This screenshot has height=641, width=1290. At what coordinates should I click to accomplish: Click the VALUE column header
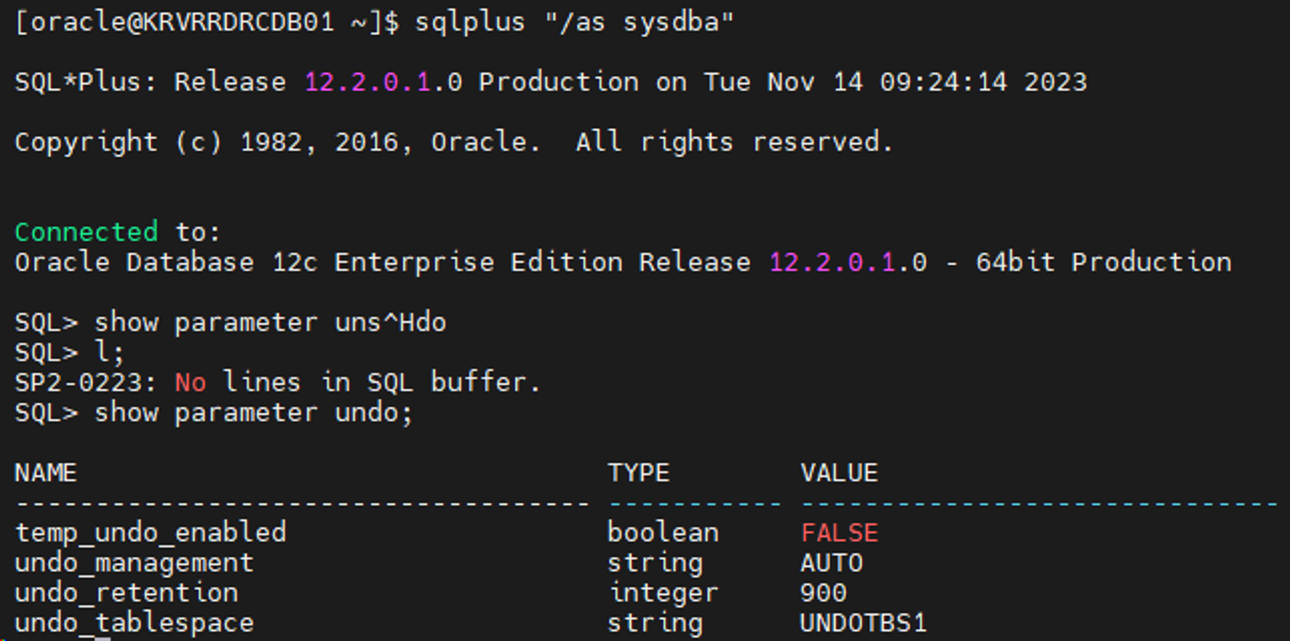coord(837,472)
